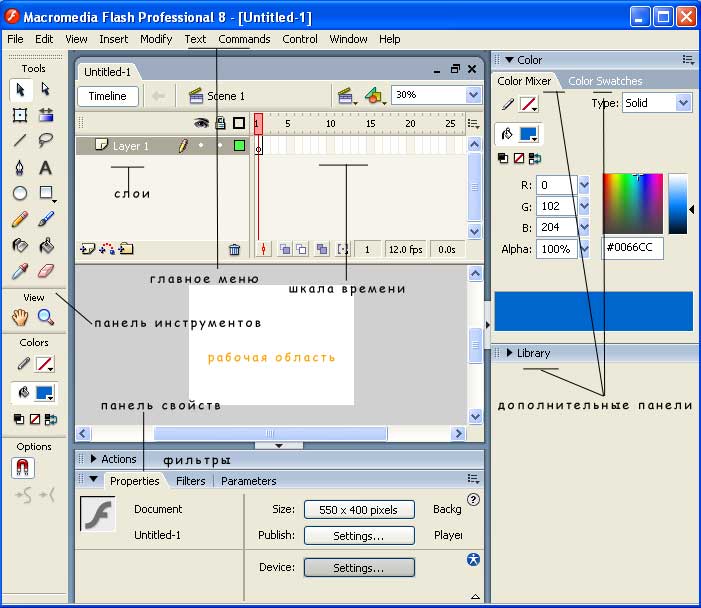
Task: Toggle show all layers as outlines
Action: (x=239, y=123)
